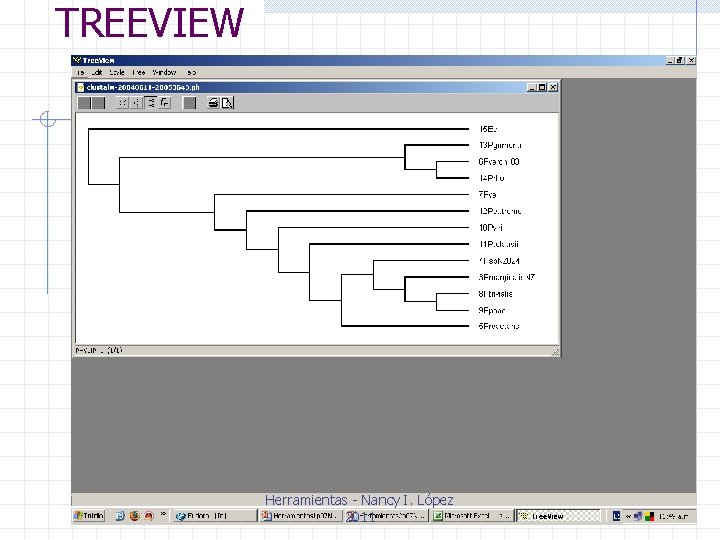Select tree leaf label starting with 11P
This screenshot has width=720, height=540.
point(499,244)
